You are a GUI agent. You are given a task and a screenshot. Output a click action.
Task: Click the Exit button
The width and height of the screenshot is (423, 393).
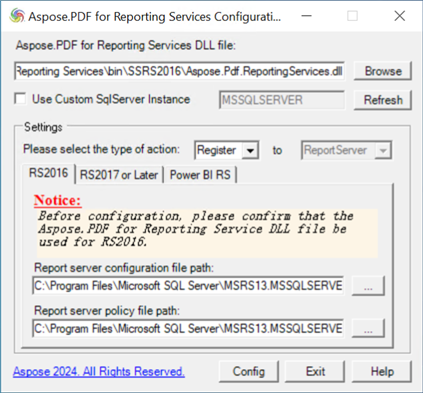pyautogui.click(x=315, y=371)
